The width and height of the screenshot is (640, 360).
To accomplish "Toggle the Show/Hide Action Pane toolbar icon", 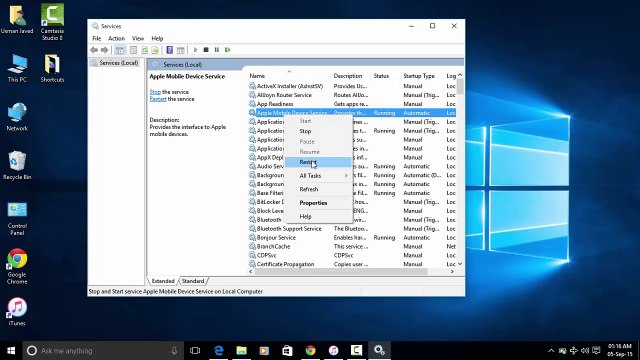I will pos(181,50).
